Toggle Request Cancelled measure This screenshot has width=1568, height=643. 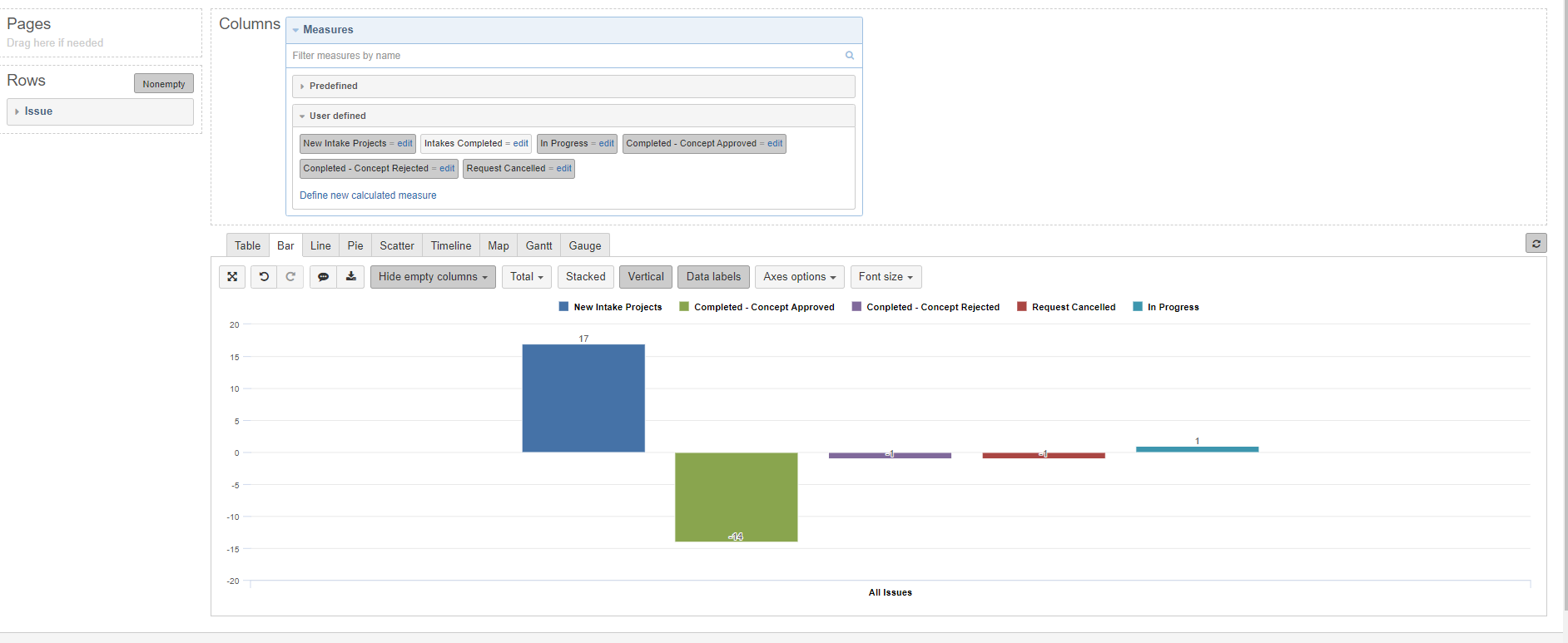click(x=506, y=169)
